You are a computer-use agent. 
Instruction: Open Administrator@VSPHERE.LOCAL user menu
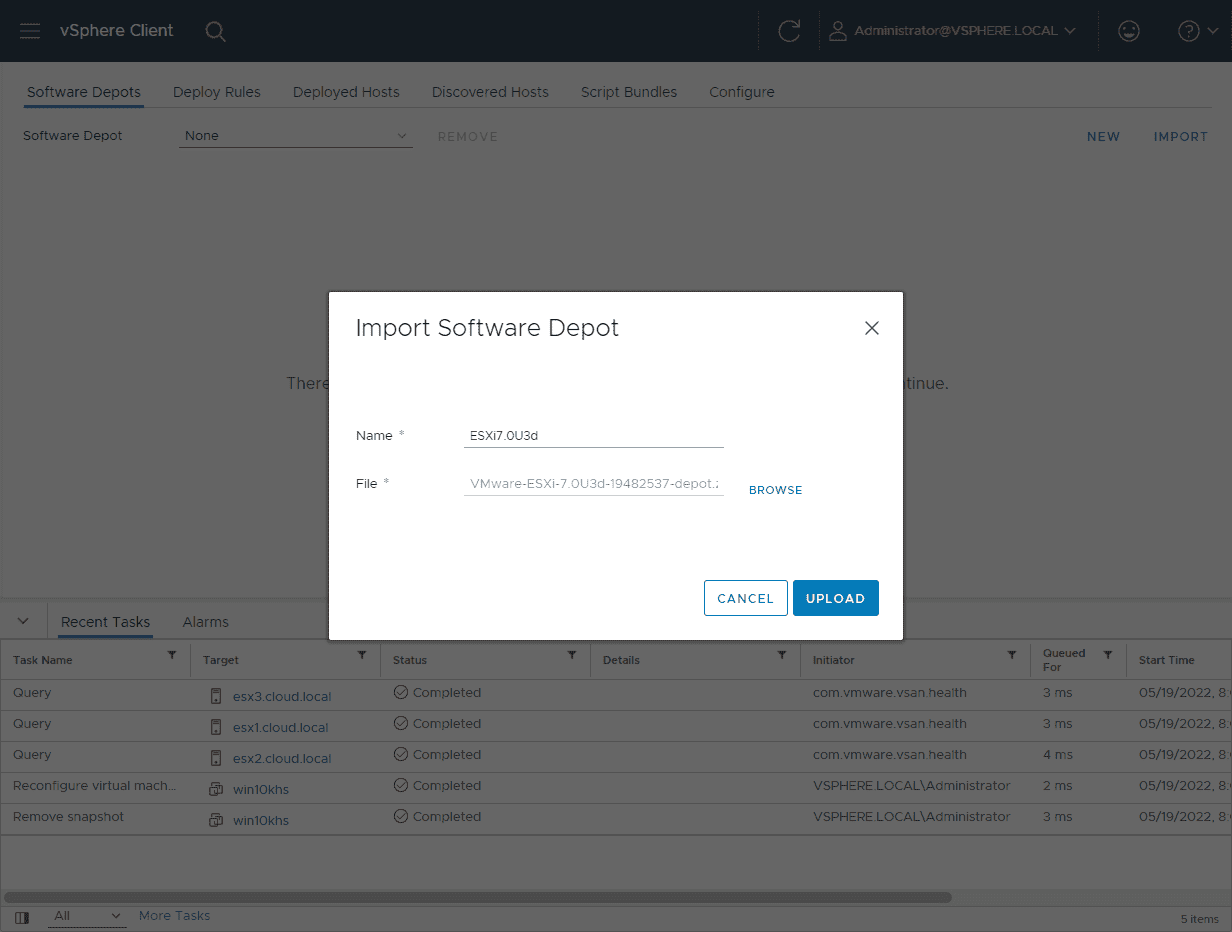(x=953, y=31)
